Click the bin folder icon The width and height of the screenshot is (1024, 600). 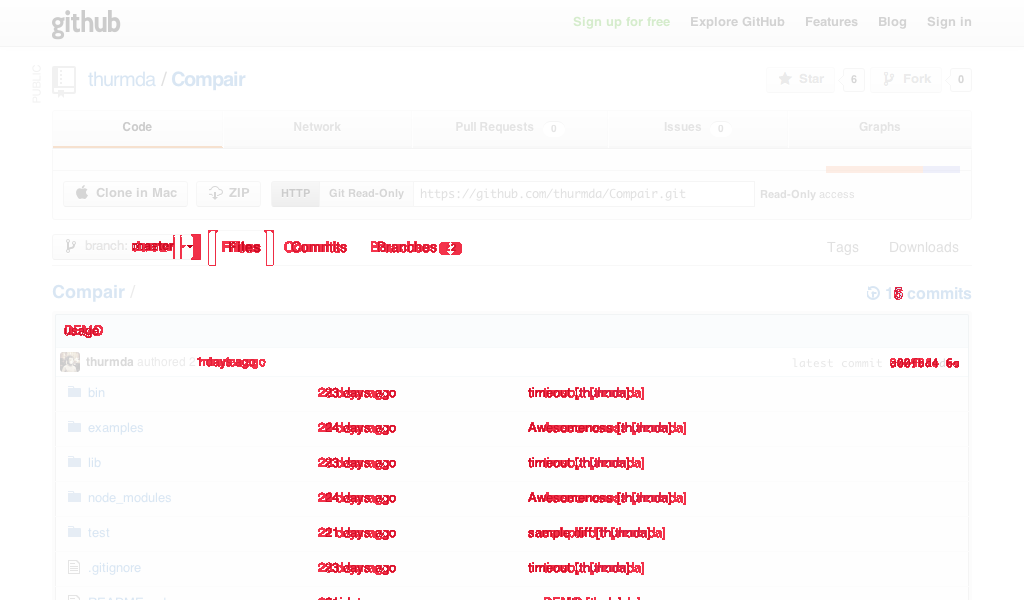click(x=74, y=392)
